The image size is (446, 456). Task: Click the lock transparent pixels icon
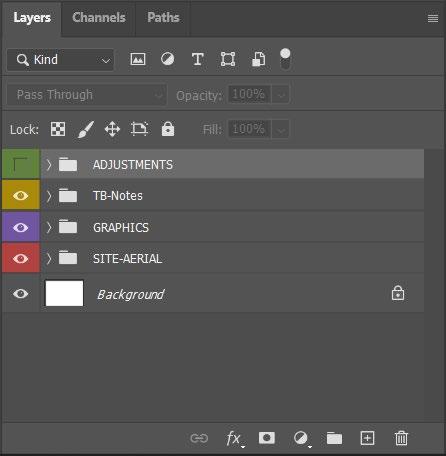click(x=58, y=129)
